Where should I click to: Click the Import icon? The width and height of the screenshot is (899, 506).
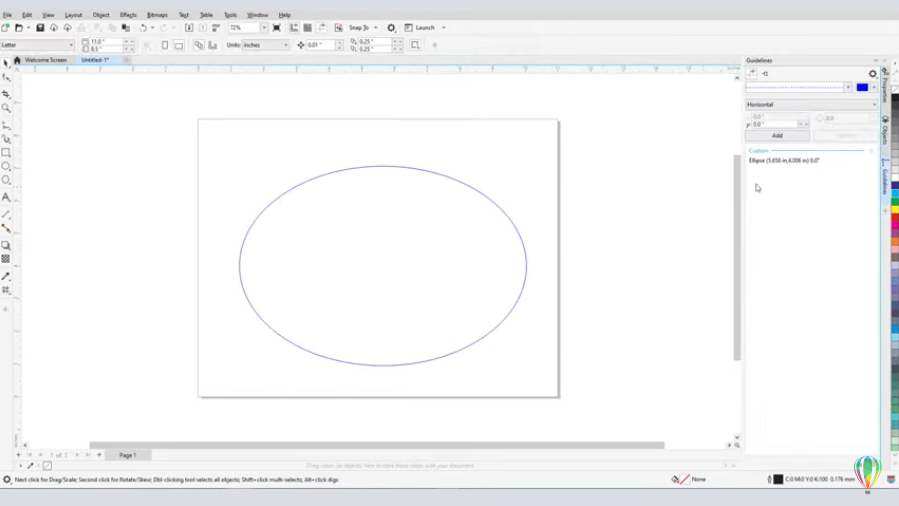pos(189,28)
